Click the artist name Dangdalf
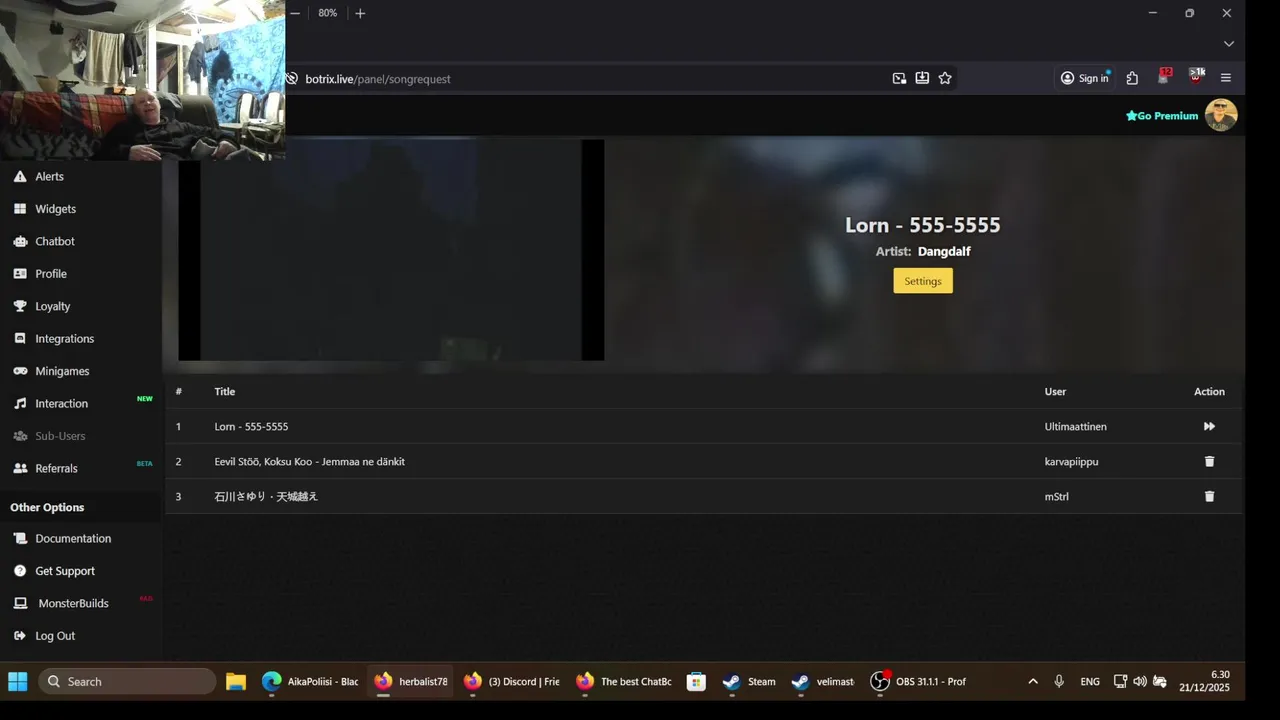The image size is (1280, 720). tap(944, 252)
